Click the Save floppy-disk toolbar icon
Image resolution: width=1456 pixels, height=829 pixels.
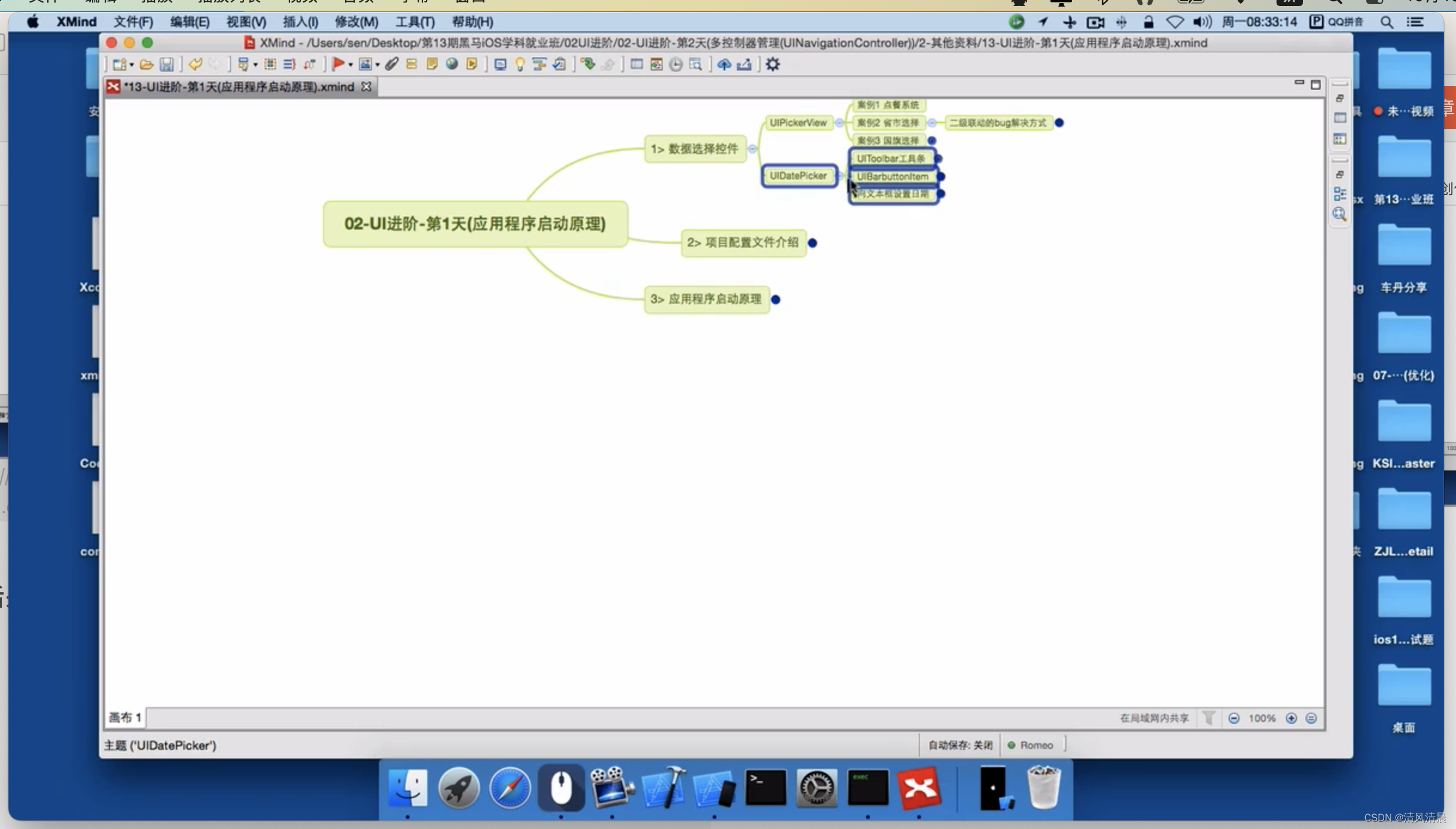pos(167,64)
